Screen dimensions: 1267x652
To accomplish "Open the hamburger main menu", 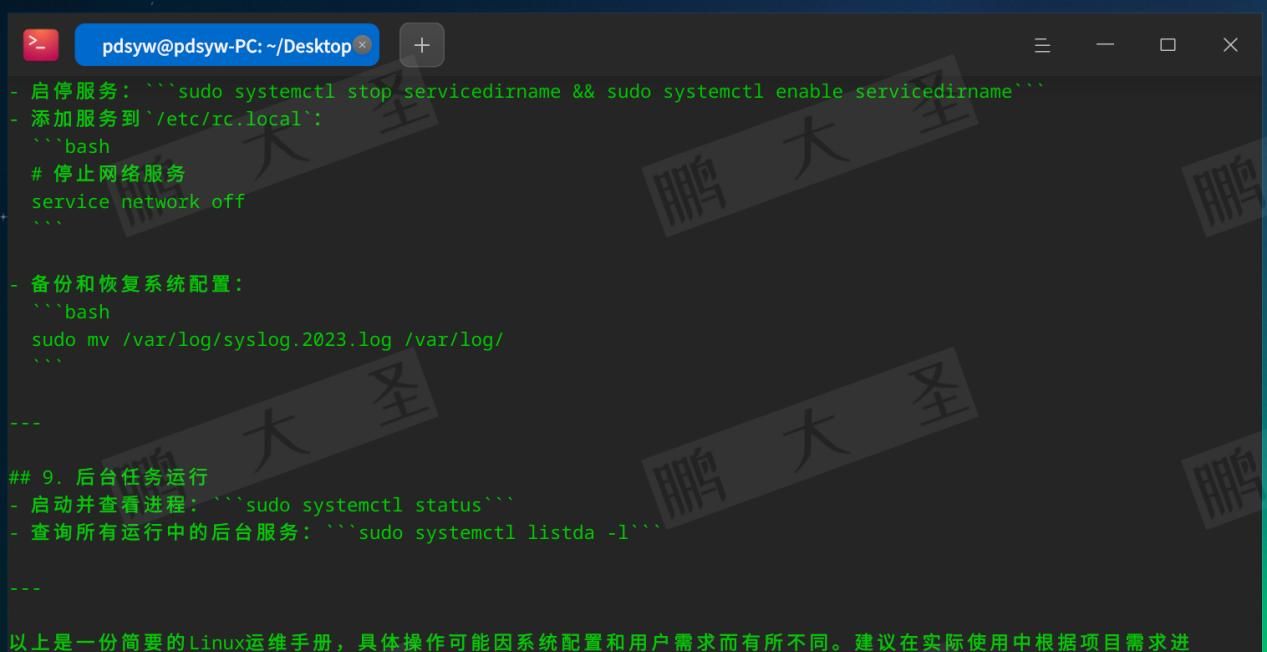I will pos(1042,45).
